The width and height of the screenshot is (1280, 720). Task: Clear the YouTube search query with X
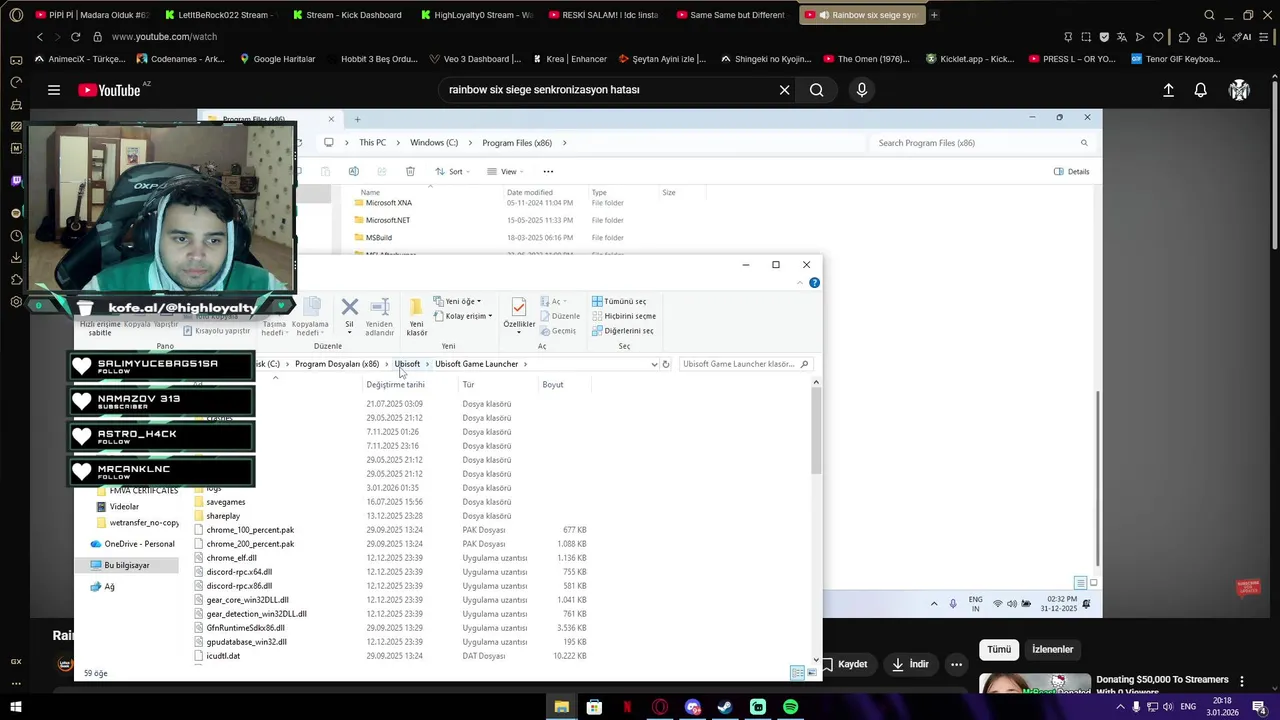point(784,90)
